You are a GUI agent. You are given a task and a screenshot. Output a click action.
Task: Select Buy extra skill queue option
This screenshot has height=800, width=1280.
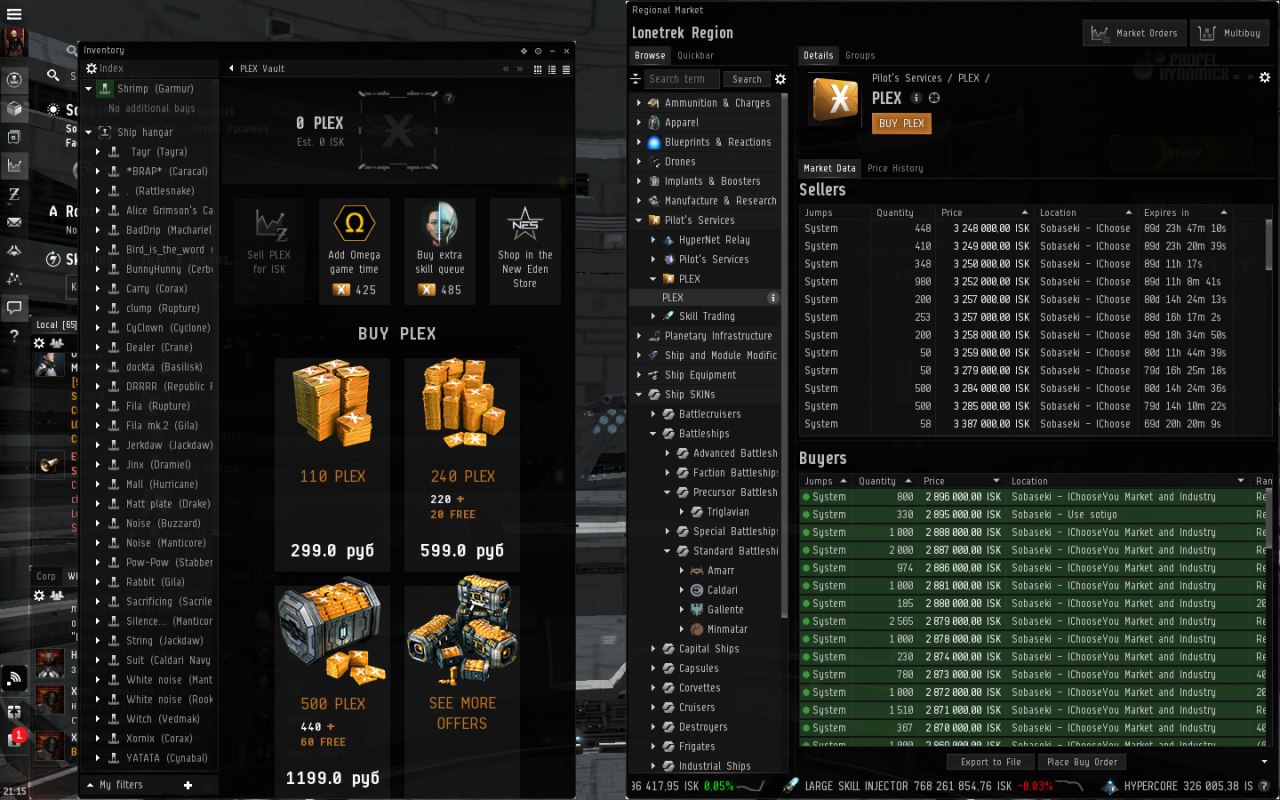440,251
